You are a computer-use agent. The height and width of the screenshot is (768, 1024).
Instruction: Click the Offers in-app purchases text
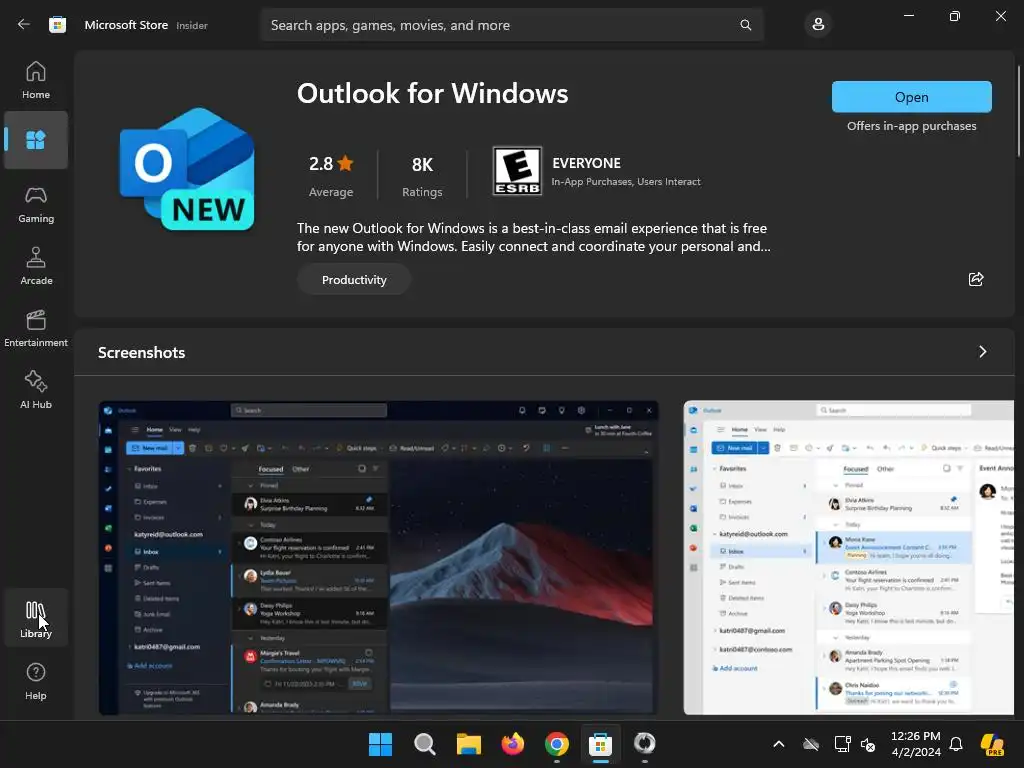tap(911, 126)
